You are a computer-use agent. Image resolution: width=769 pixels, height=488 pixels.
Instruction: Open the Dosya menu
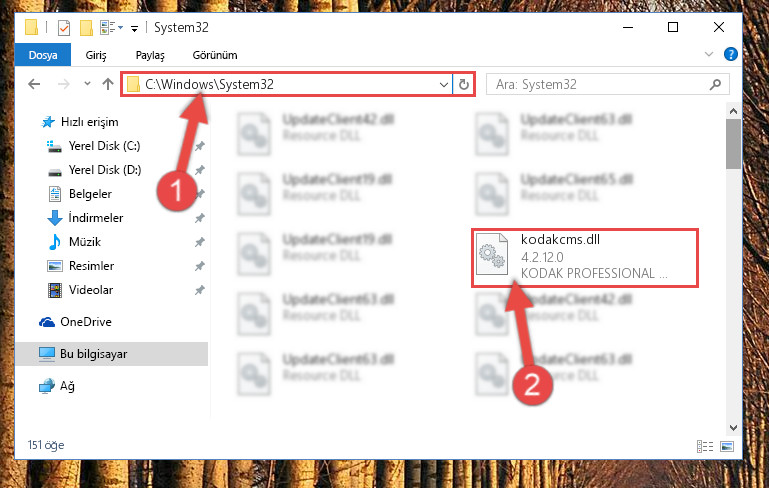point(43,55)
